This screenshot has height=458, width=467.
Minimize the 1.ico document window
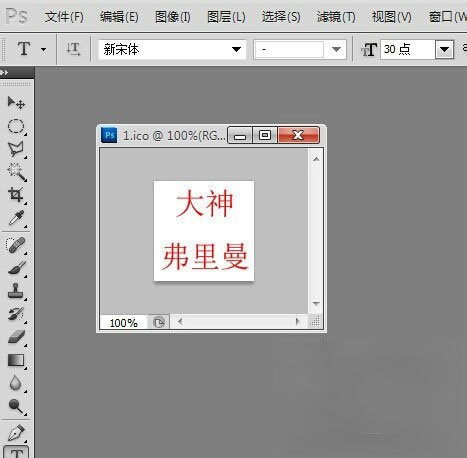point(240,135)
